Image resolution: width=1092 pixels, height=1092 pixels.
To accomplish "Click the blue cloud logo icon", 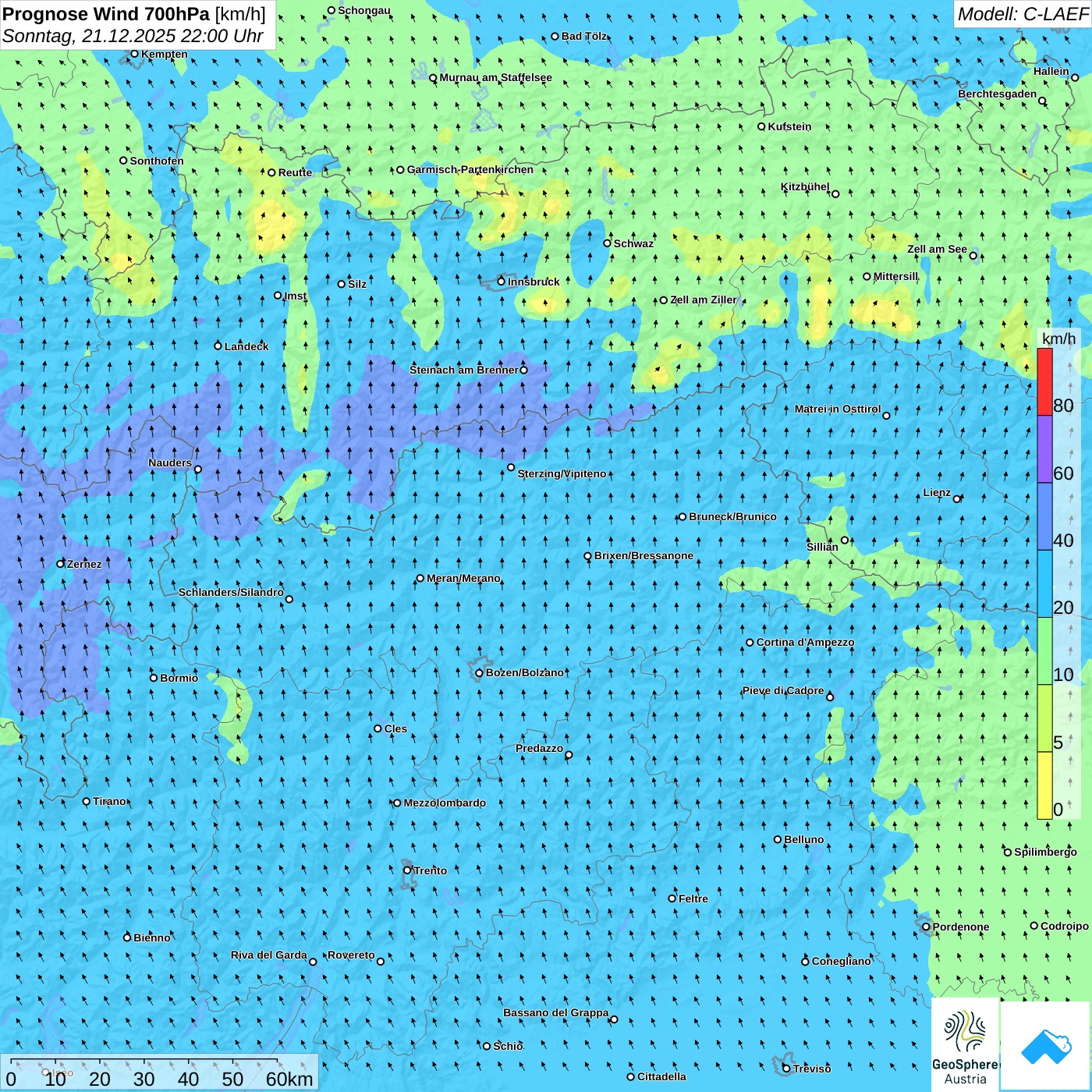I will 1045,1047.
